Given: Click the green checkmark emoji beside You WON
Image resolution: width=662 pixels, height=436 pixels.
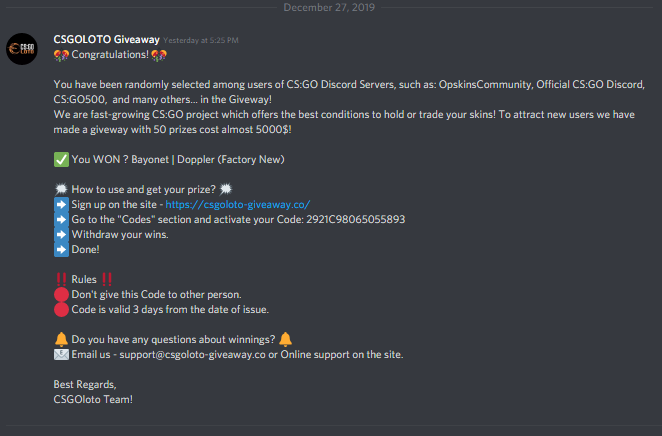Looking at the screenshot, I should (x=61, y=160).
